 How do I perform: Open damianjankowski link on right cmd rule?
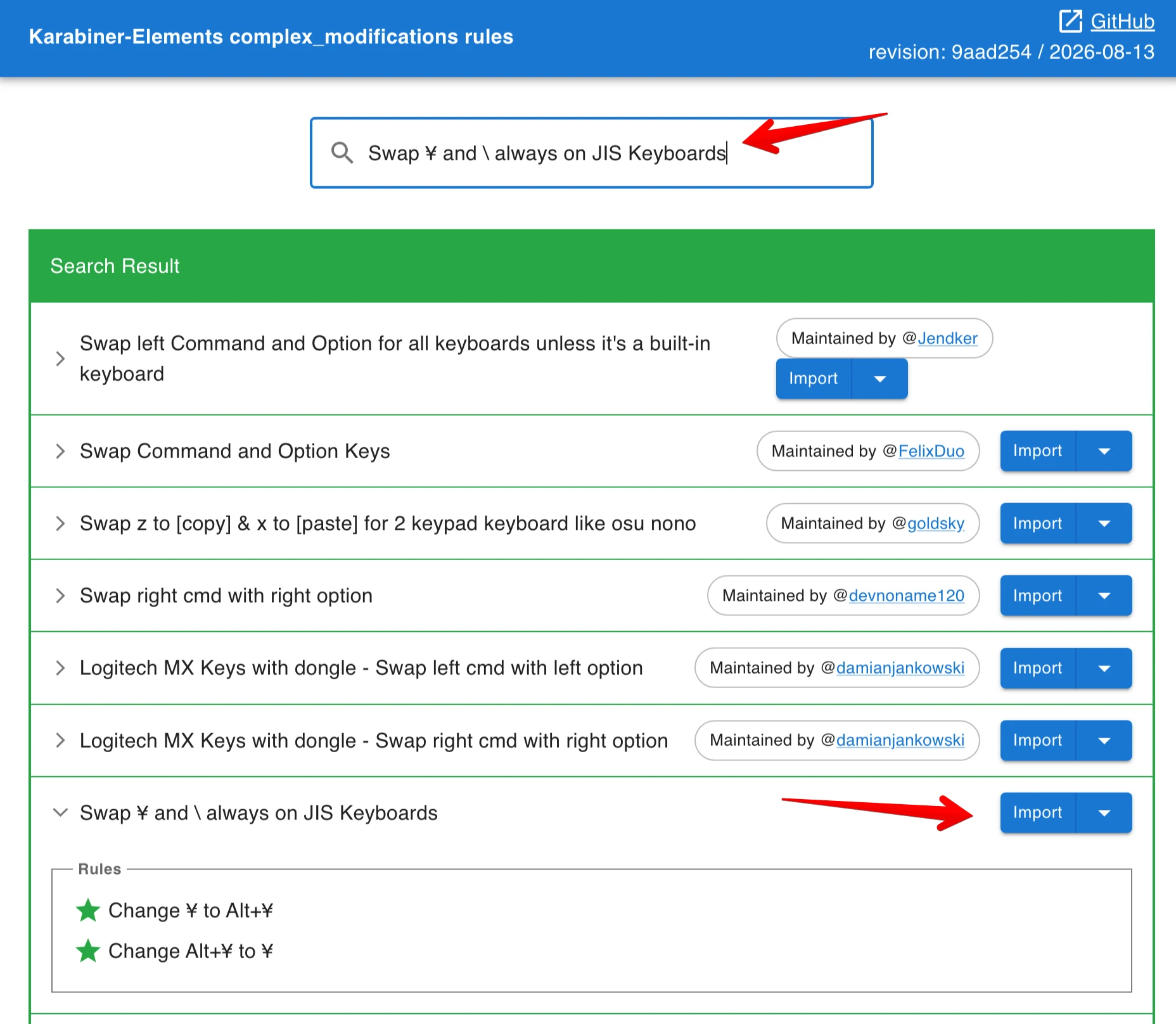(x=900, y=740)
